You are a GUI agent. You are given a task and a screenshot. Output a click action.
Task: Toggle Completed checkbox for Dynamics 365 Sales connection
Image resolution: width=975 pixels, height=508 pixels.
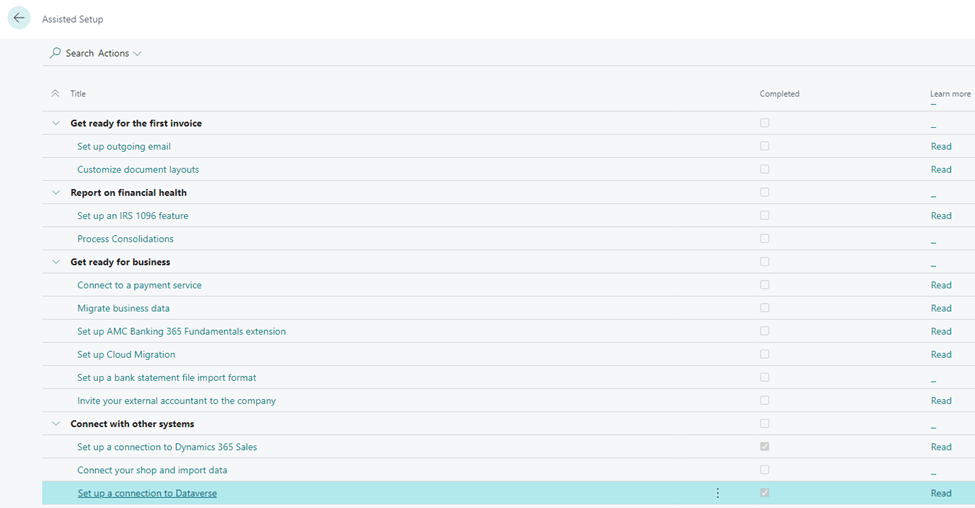click(x=765, y=447)
